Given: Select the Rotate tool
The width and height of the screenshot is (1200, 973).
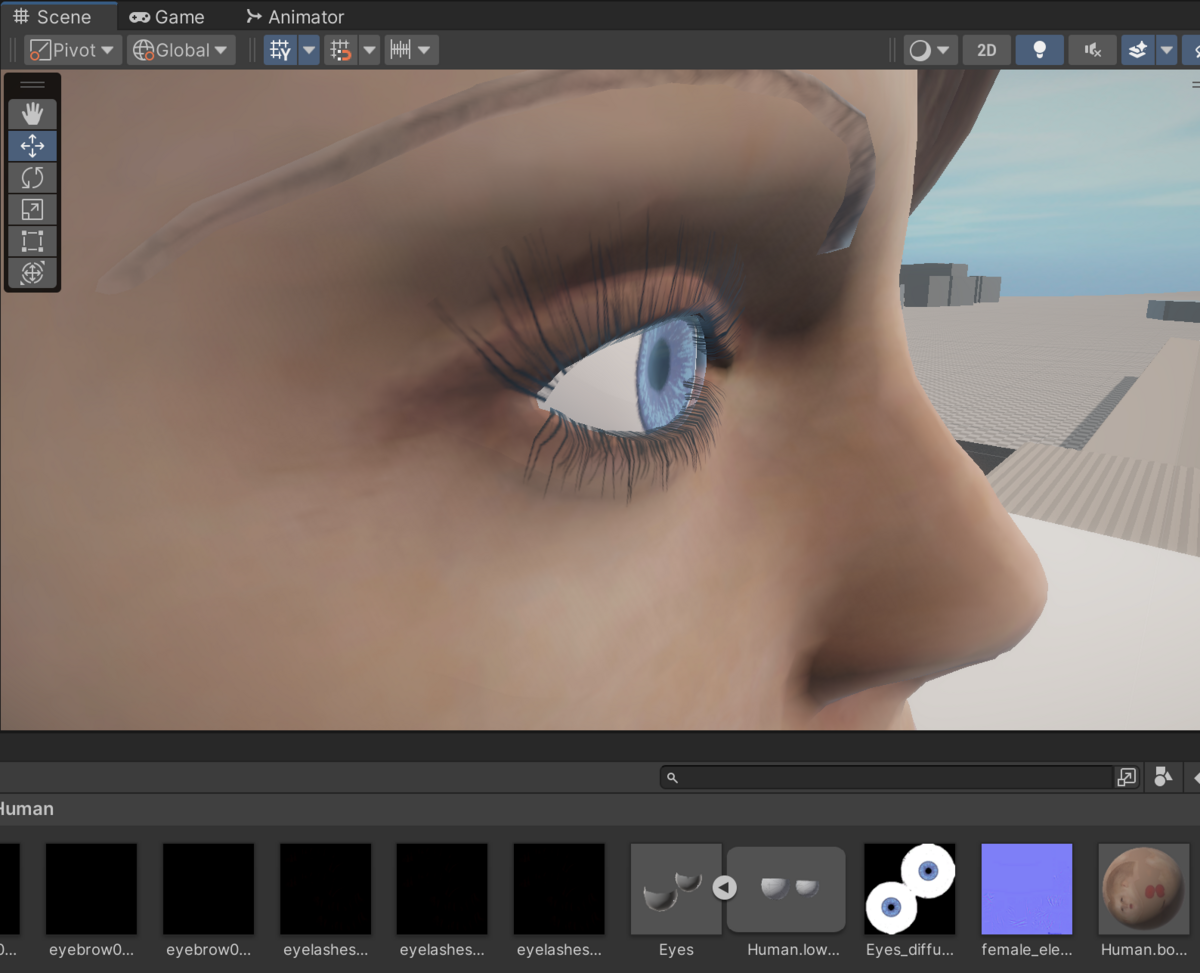Looking at the screenshot, I should (x=32, y=177).
